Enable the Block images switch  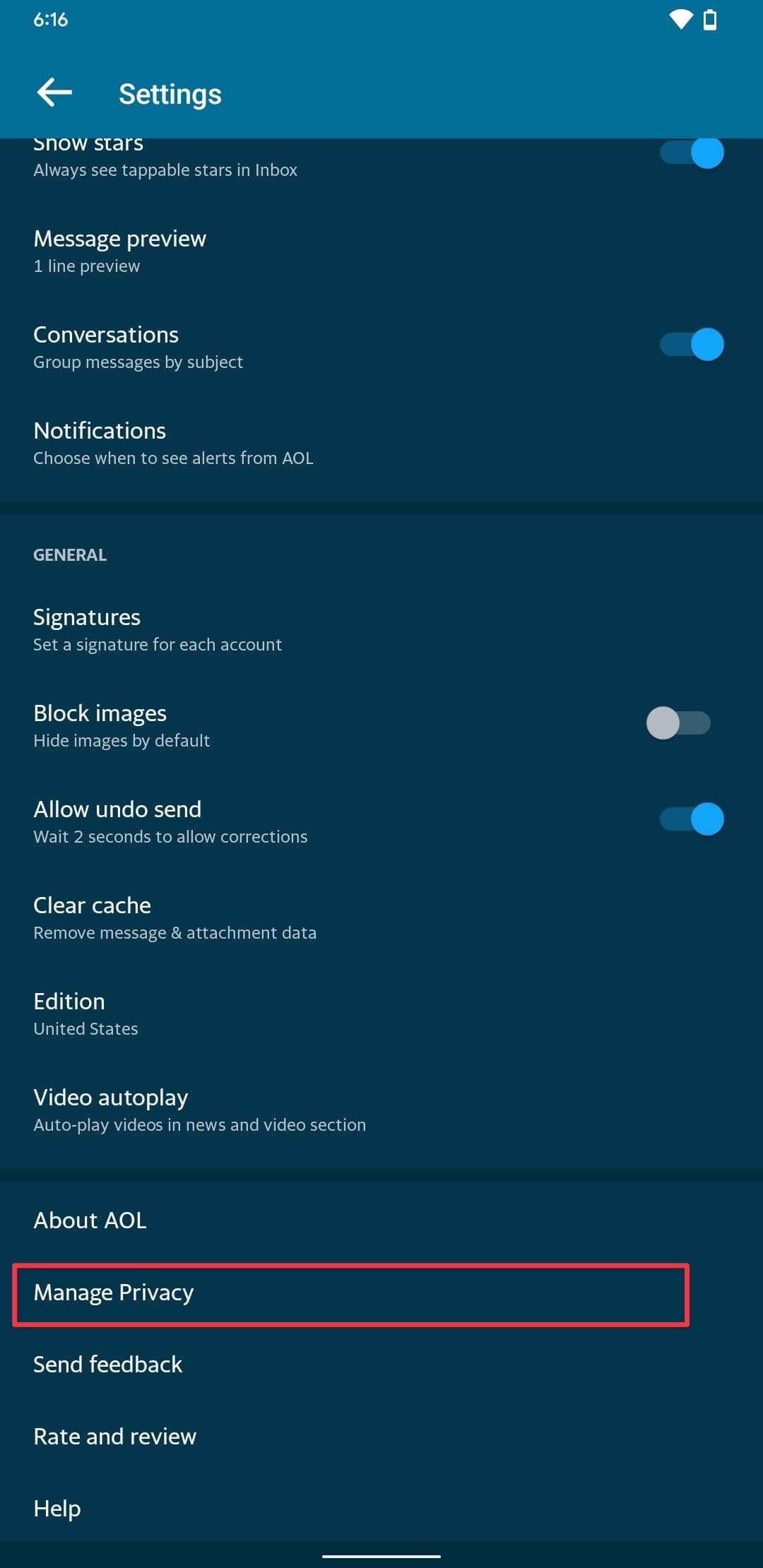[678, 723]
